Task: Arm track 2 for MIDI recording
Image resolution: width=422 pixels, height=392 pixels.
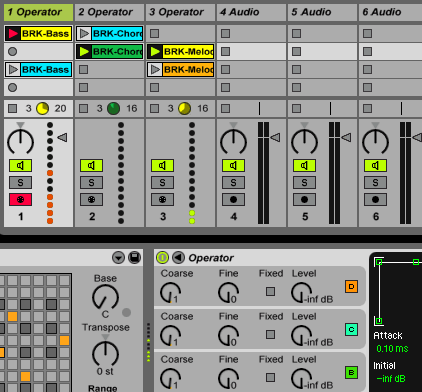Action: coord(91,199)
